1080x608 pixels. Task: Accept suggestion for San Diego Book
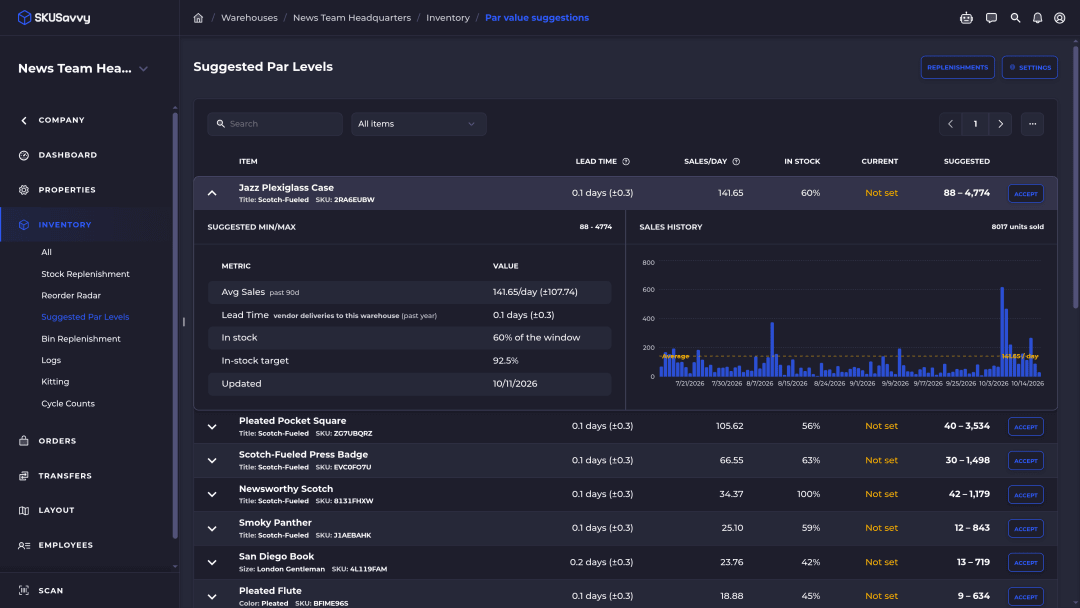(x=1026, y=563)
